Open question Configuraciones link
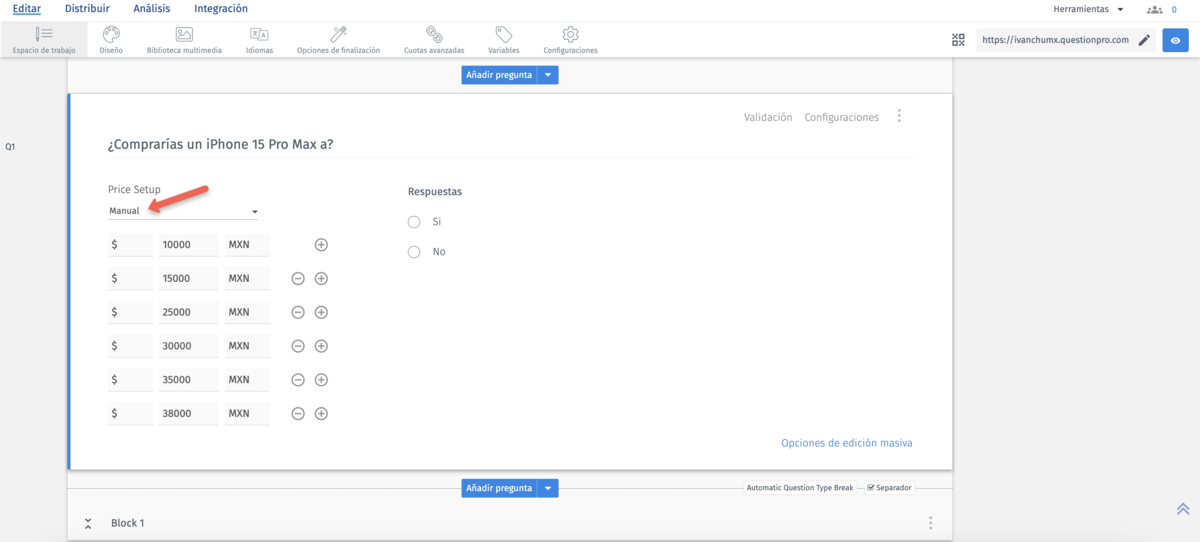This screenshot has height=542, width=1200. tap(842, 117)
